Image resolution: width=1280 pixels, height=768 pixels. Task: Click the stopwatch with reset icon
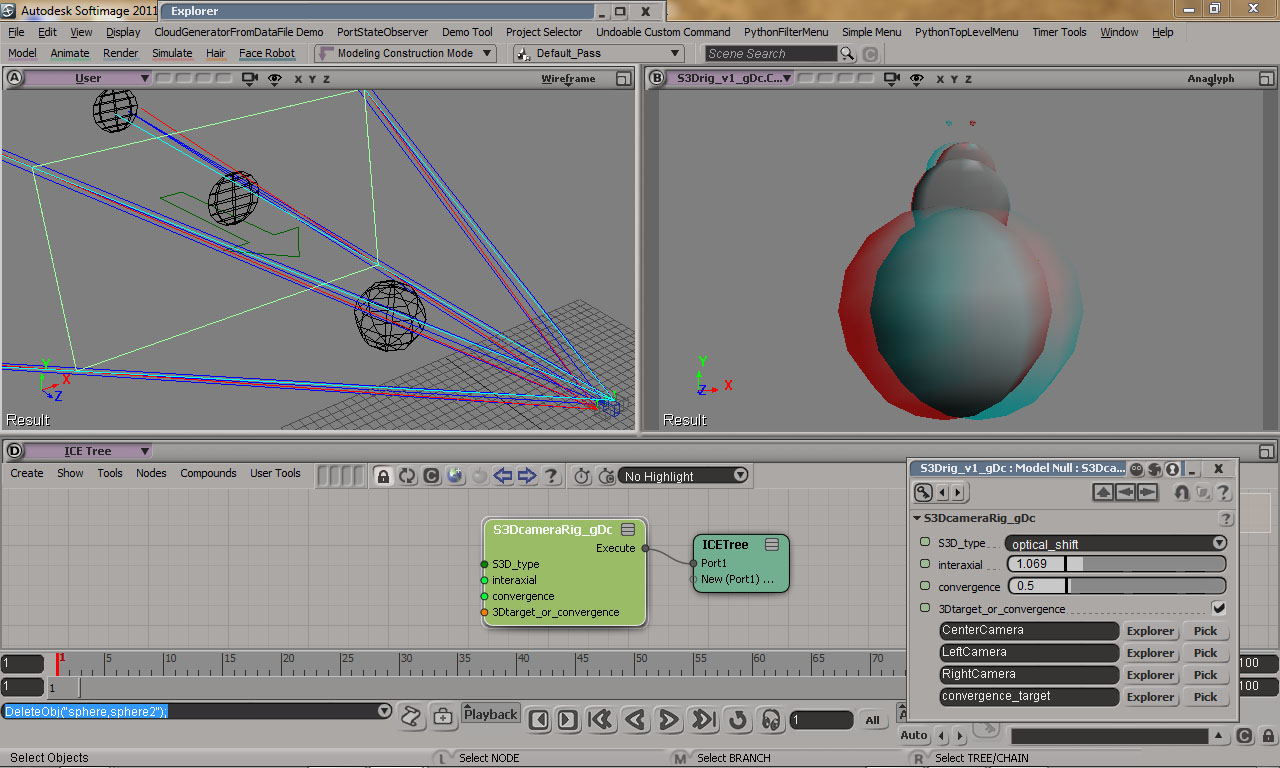tap(605, 476)
